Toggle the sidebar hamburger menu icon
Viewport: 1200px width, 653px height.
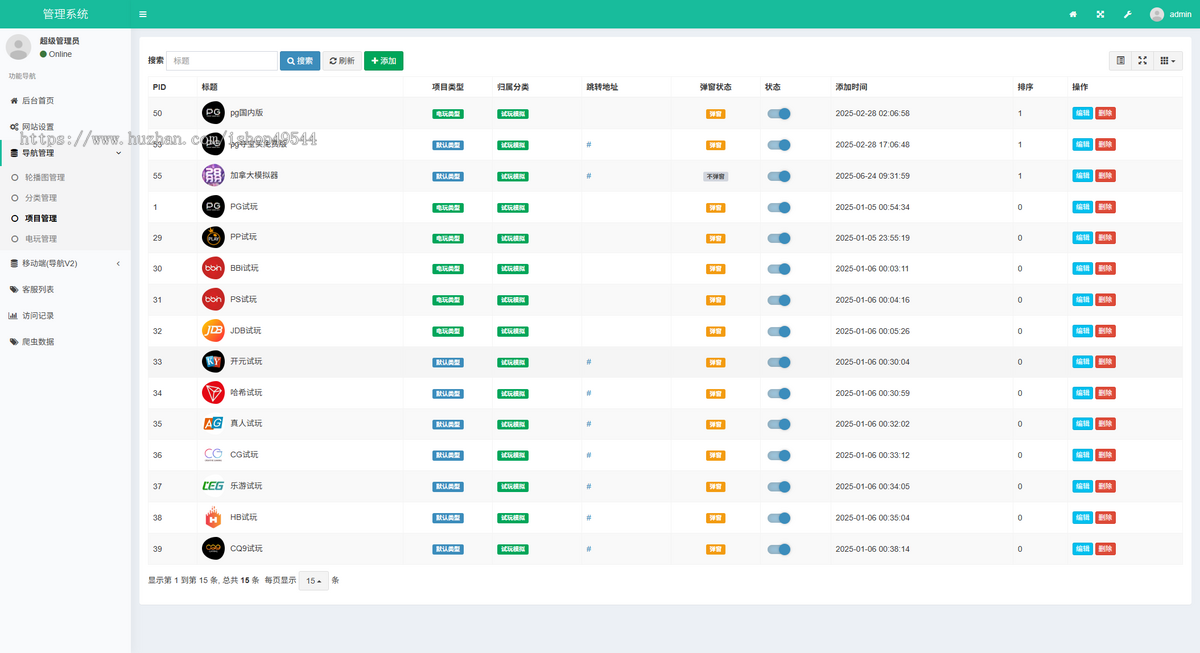[x=143, y=14]
